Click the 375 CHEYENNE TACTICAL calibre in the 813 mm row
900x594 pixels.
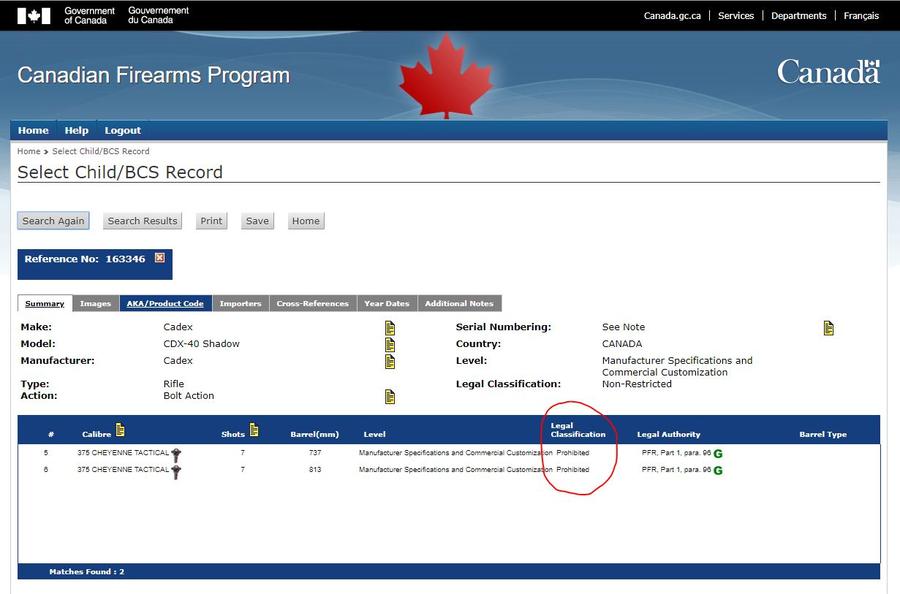(x=123, y=469)
